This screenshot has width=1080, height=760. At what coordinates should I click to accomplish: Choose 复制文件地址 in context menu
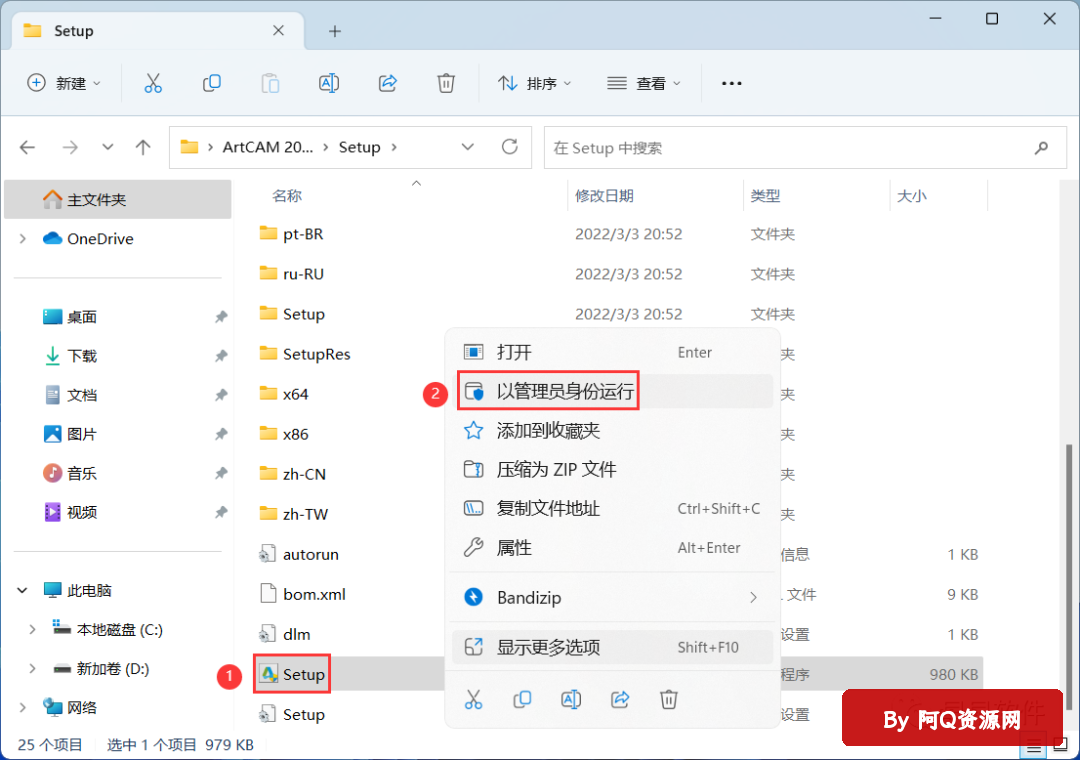[612, 509]
